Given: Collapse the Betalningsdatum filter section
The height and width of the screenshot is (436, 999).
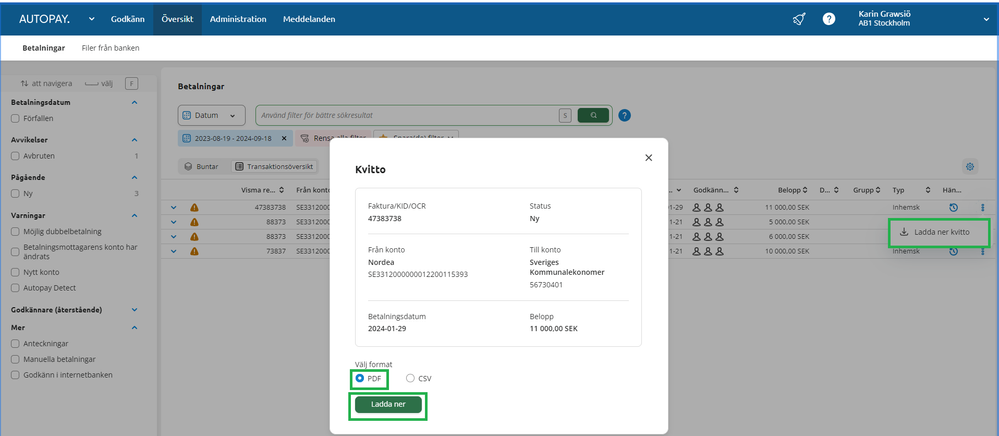Looking at the screenshot, I should pyautogui.click(x=134, y=102).
